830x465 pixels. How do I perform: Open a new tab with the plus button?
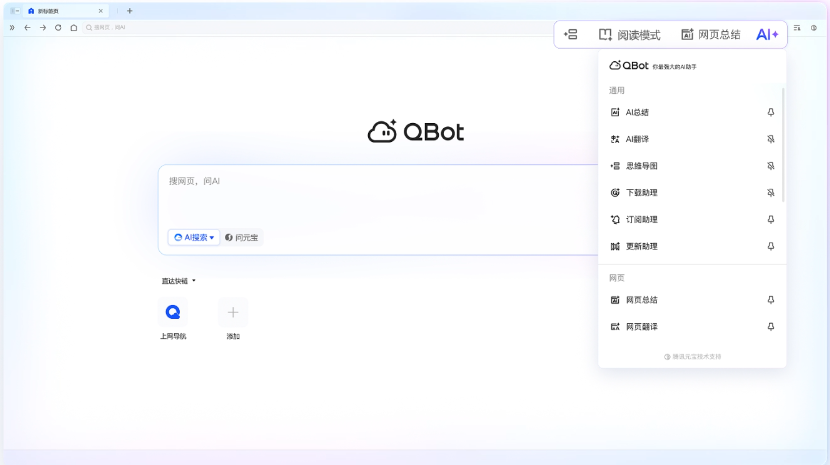click(130, 11)
